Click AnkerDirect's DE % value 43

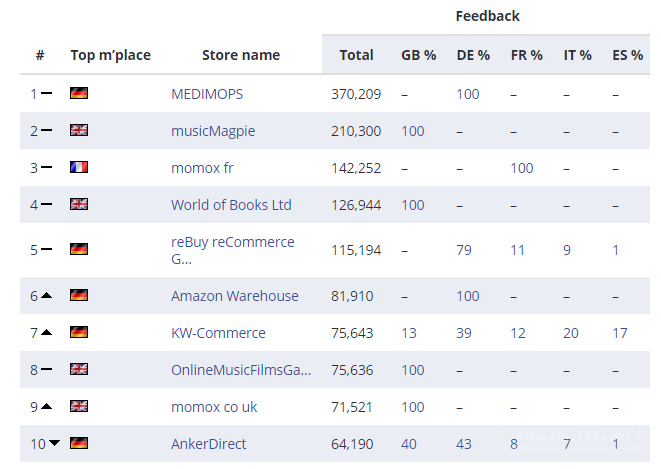pyautogui.click(x=464, y=444)
